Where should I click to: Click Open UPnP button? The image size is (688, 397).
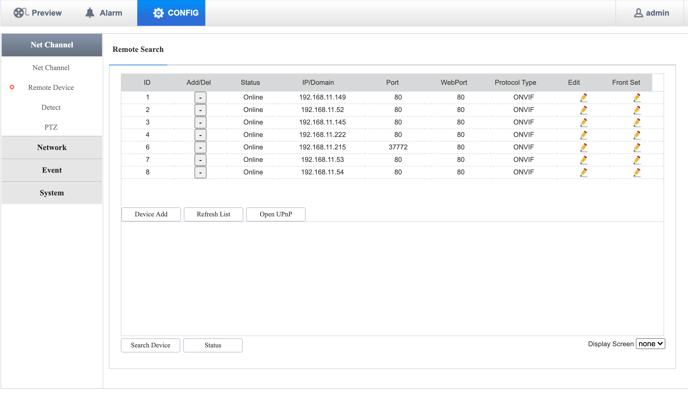click(x=276, y=214)
